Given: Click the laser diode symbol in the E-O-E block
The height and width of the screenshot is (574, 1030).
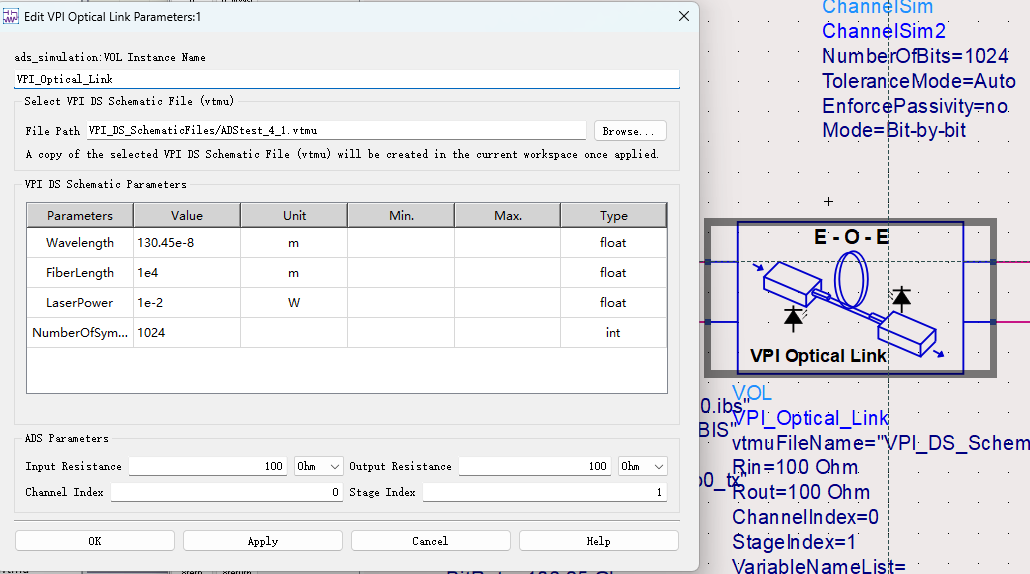Looking at the screenshot, I should pyautogui.click(x=794, y=318).
